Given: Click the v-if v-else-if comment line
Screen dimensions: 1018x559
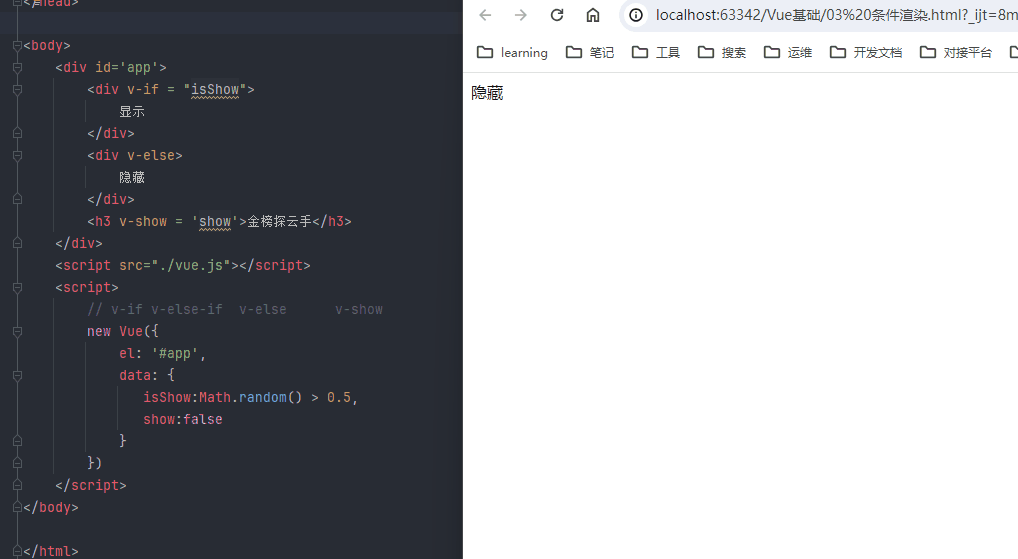Looking at the screenshot, I should click(235, 310).
